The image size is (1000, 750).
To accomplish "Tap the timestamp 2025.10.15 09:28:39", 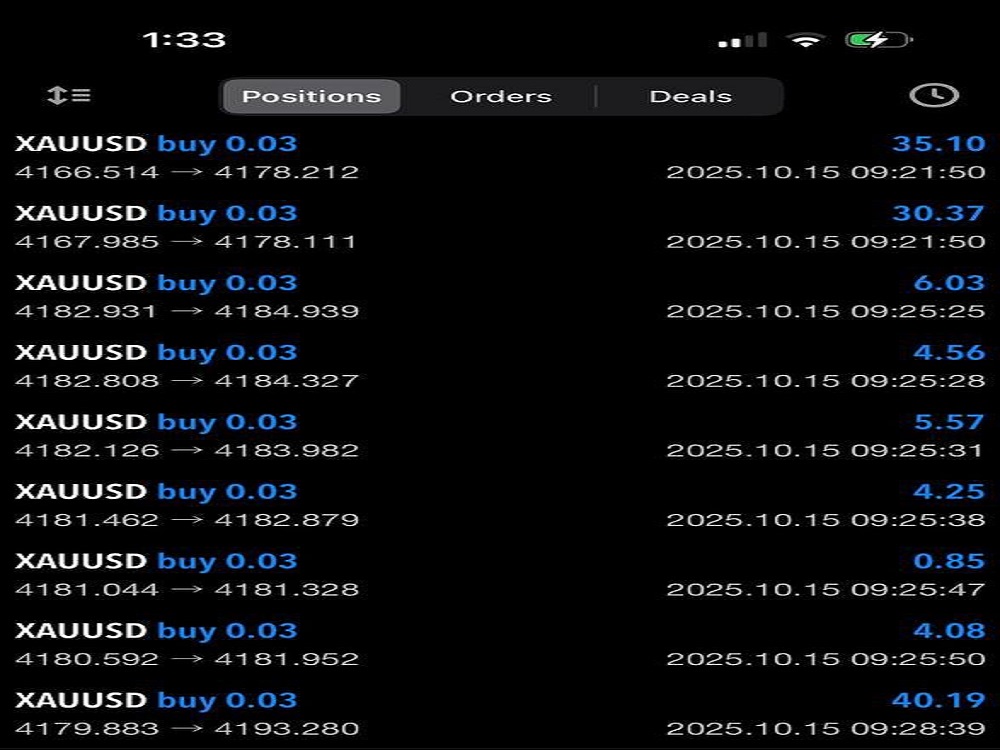I will 826,728.
